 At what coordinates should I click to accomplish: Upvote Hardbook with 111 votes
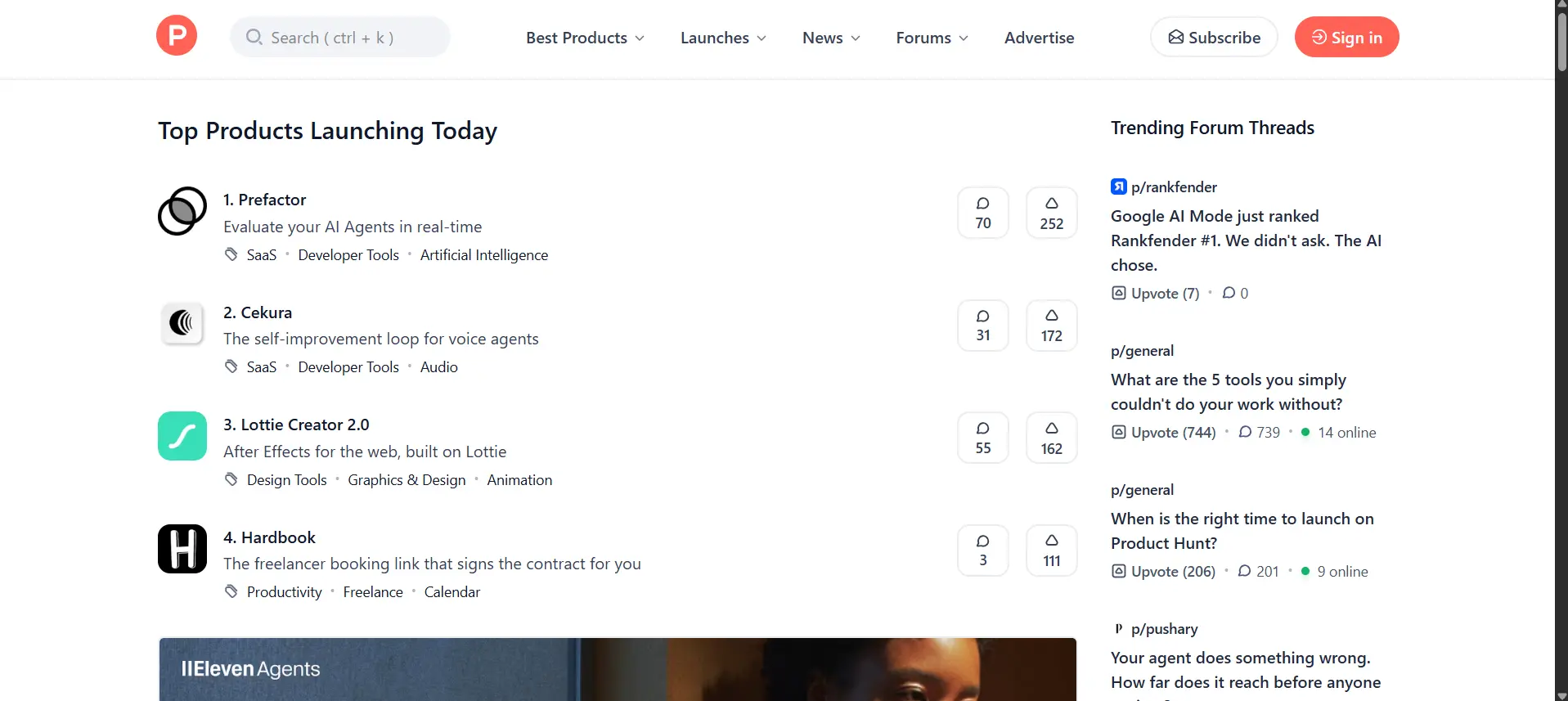tap(1052, 550)
